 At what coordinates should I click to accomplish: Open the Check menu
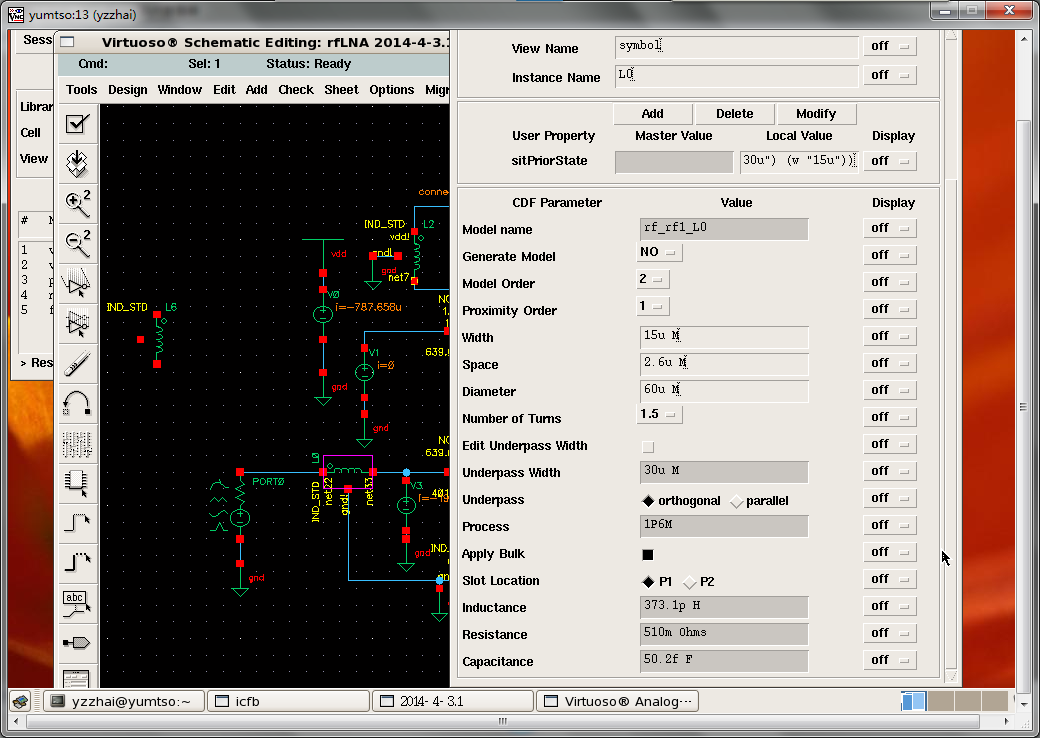pyautogui.click(x=296, y=89)
